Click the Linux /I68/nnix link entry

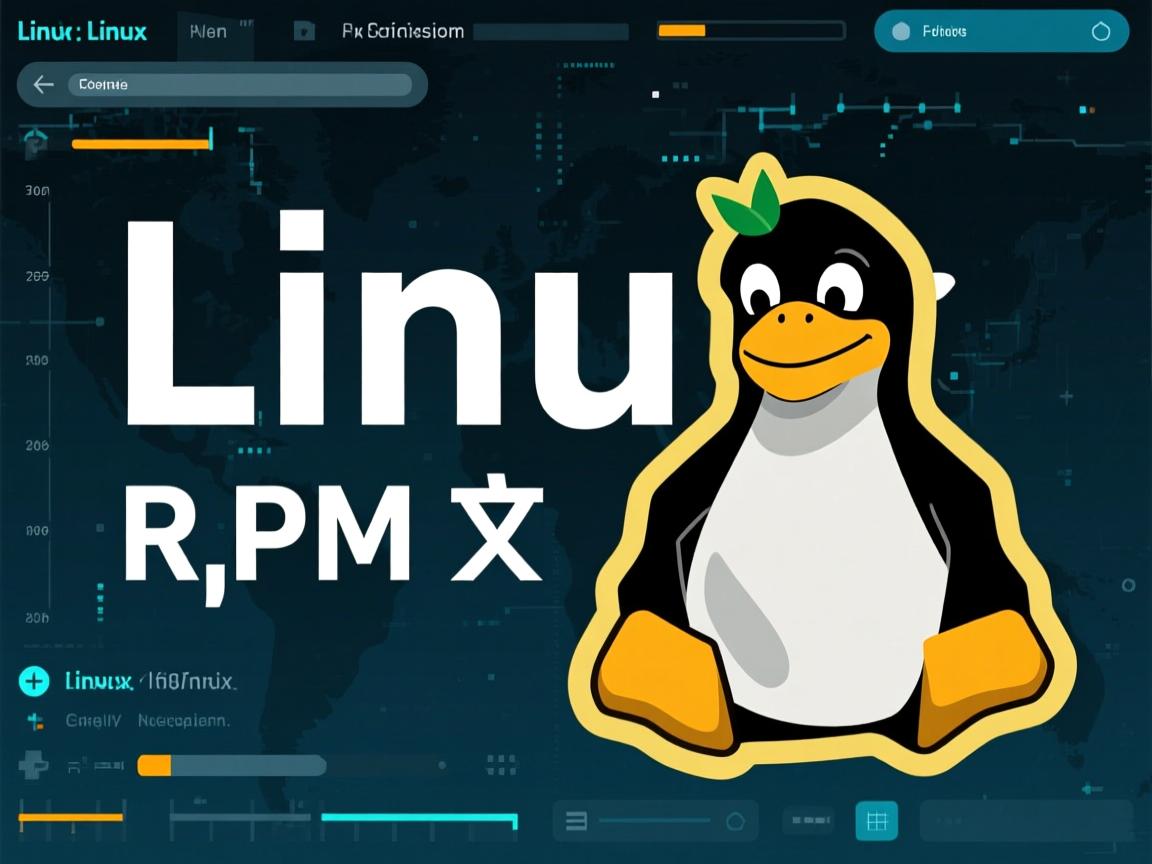tap(150, 681)
